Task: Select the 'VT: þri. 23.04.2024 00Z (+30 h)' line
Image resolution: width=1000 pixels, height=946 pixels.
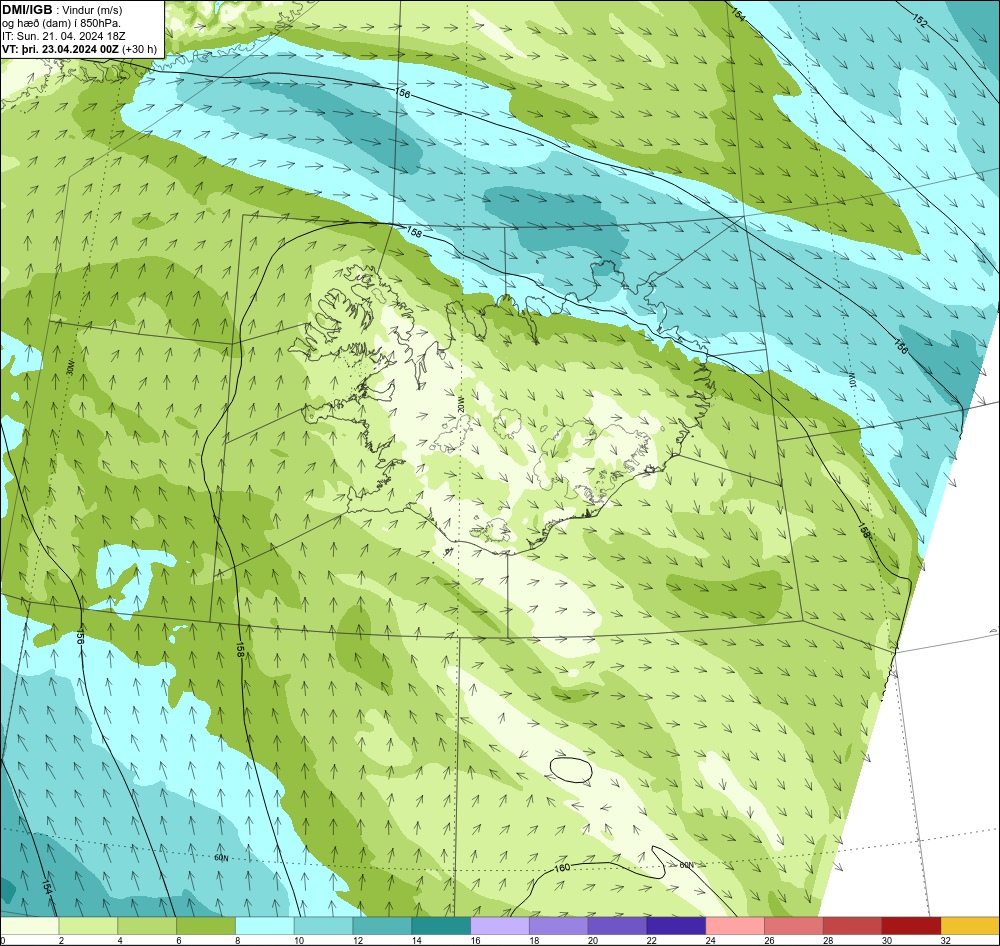Action: [x=79, y=48]
